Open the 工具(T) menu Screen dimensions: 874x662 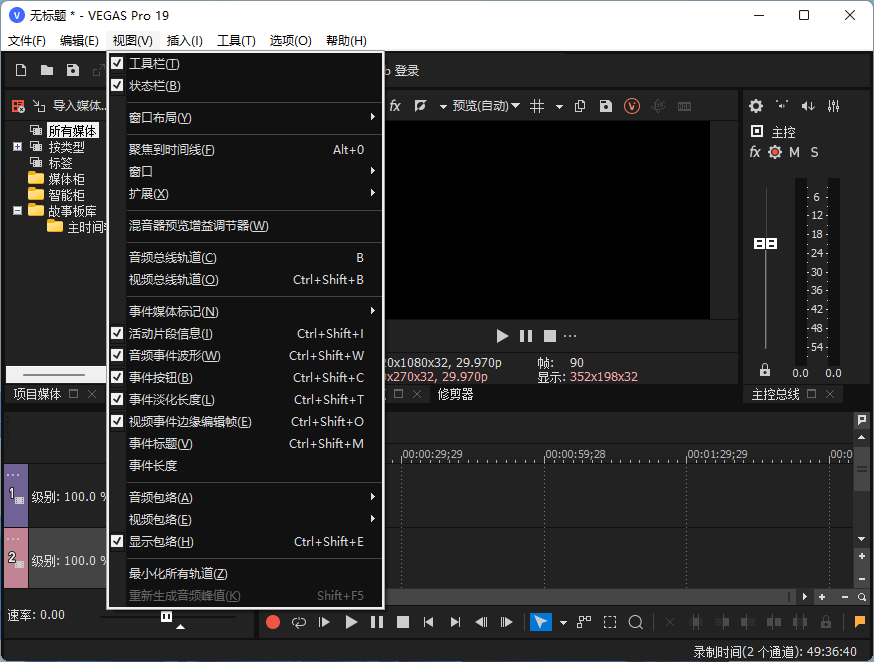tap(236, 41)
